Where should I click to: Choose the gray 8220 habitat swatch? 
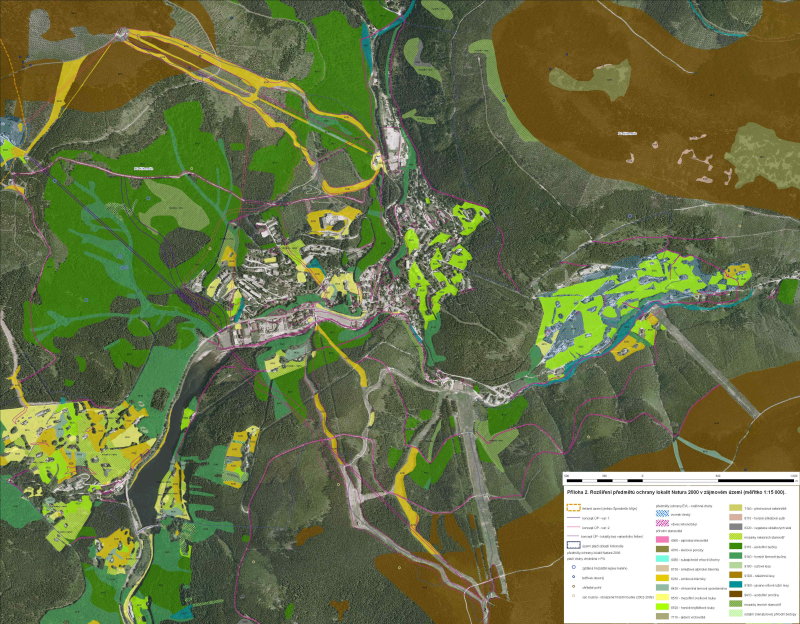(x=735, y=527)
